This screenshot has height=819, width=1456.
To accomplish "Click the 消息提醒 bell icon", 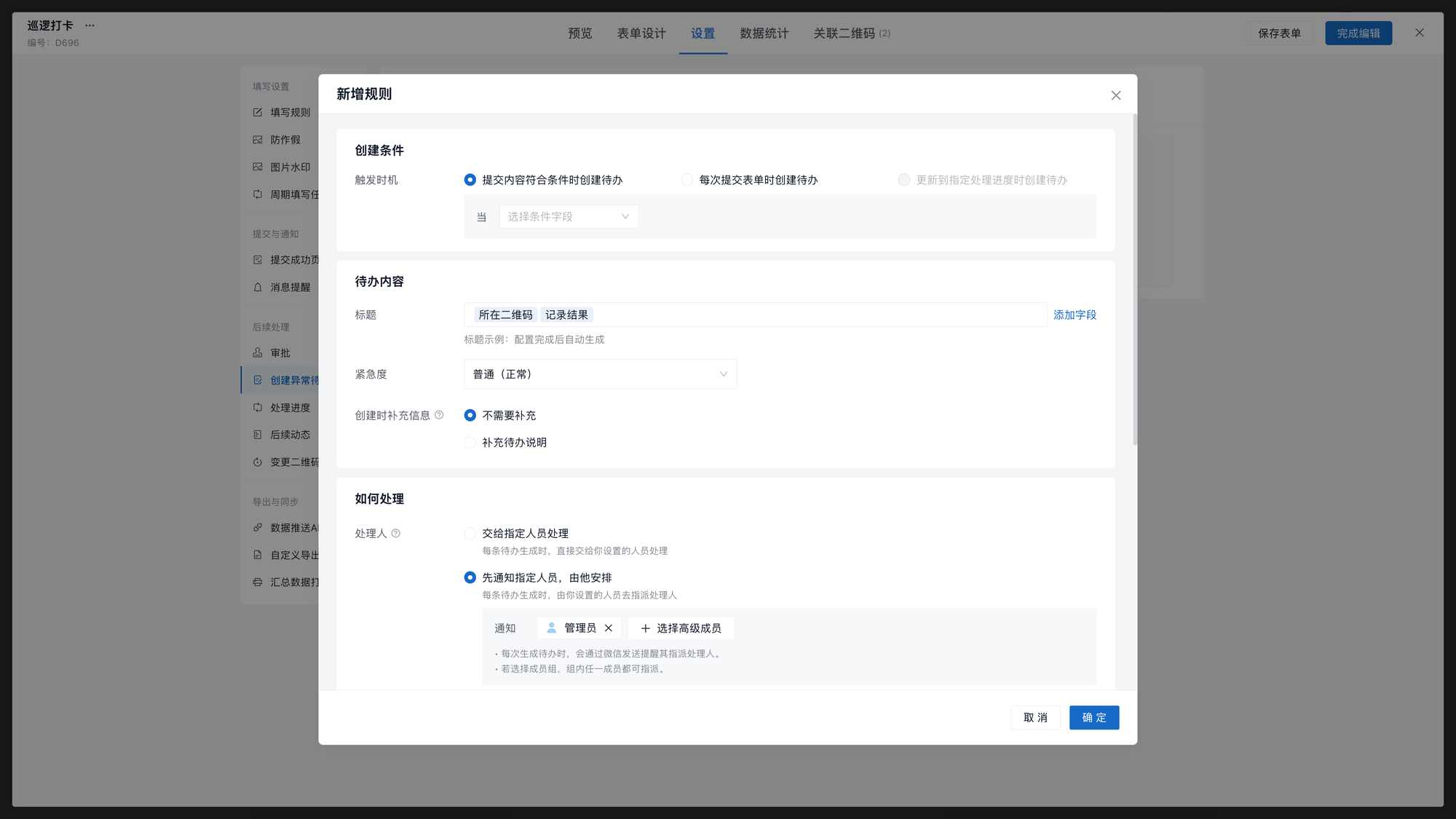I will (258, 288).
